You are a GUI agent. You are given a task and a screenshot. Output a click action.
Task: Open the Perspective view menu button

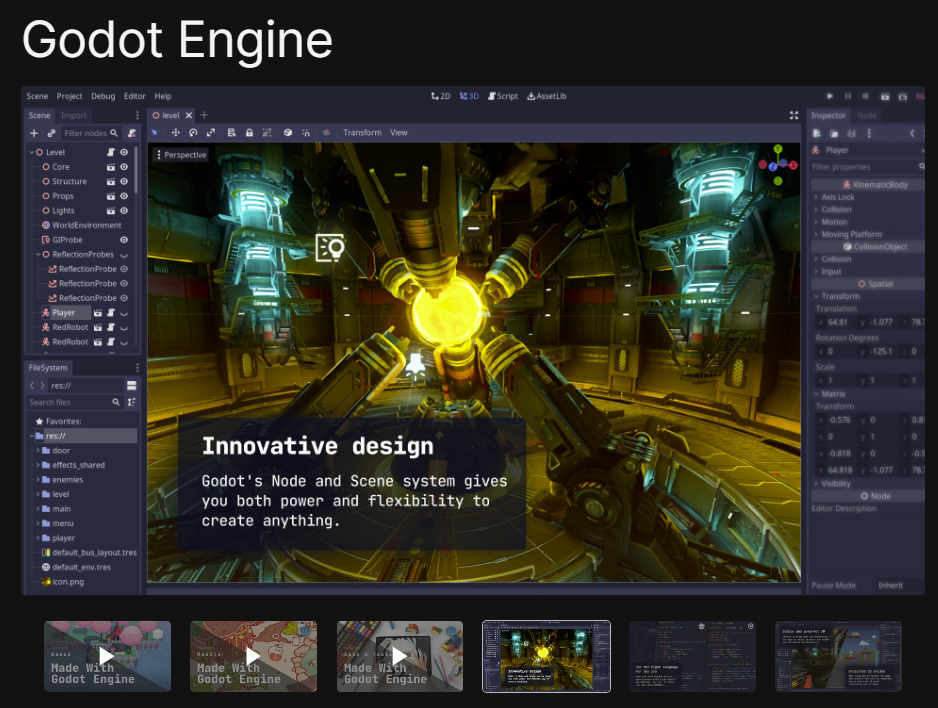click(181, 155)
